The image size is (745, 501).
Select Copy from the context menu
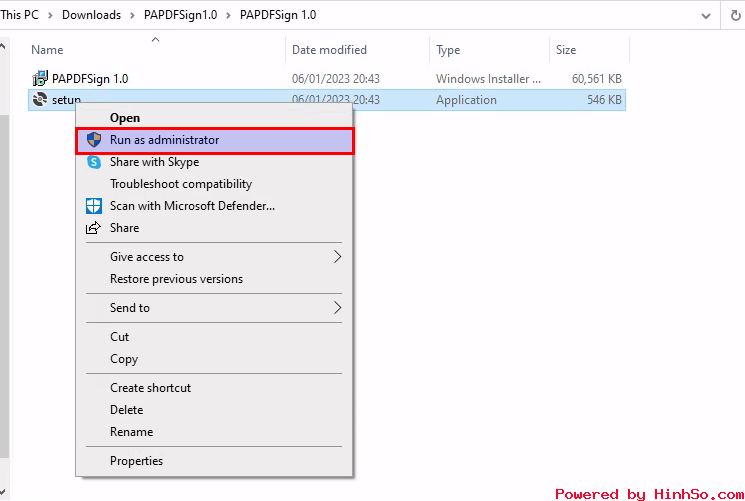click(x=214, y=359)
